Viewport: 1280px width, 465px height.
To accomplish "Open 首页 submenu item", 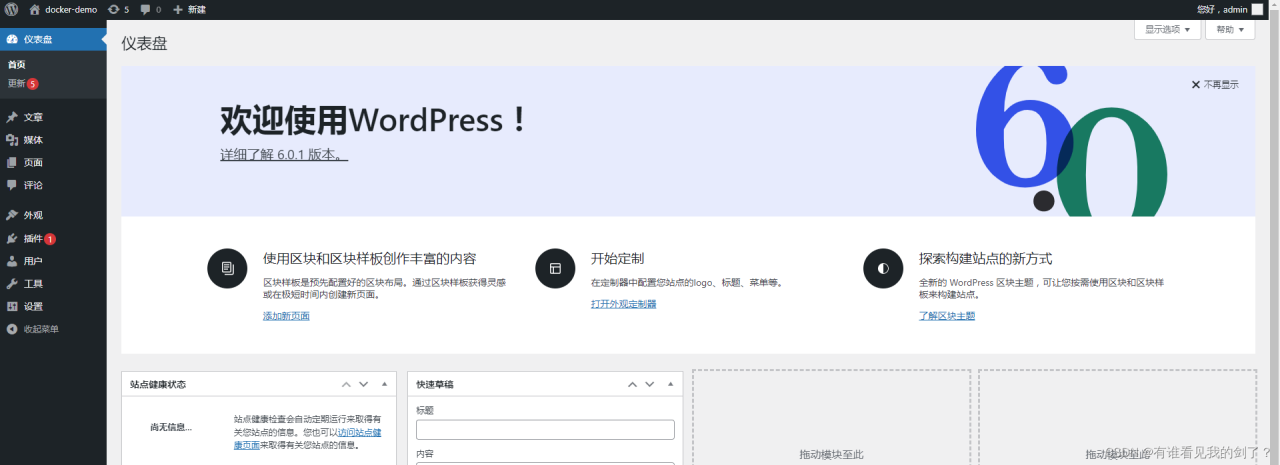I will pyautogui.click(x=17, y=65).
